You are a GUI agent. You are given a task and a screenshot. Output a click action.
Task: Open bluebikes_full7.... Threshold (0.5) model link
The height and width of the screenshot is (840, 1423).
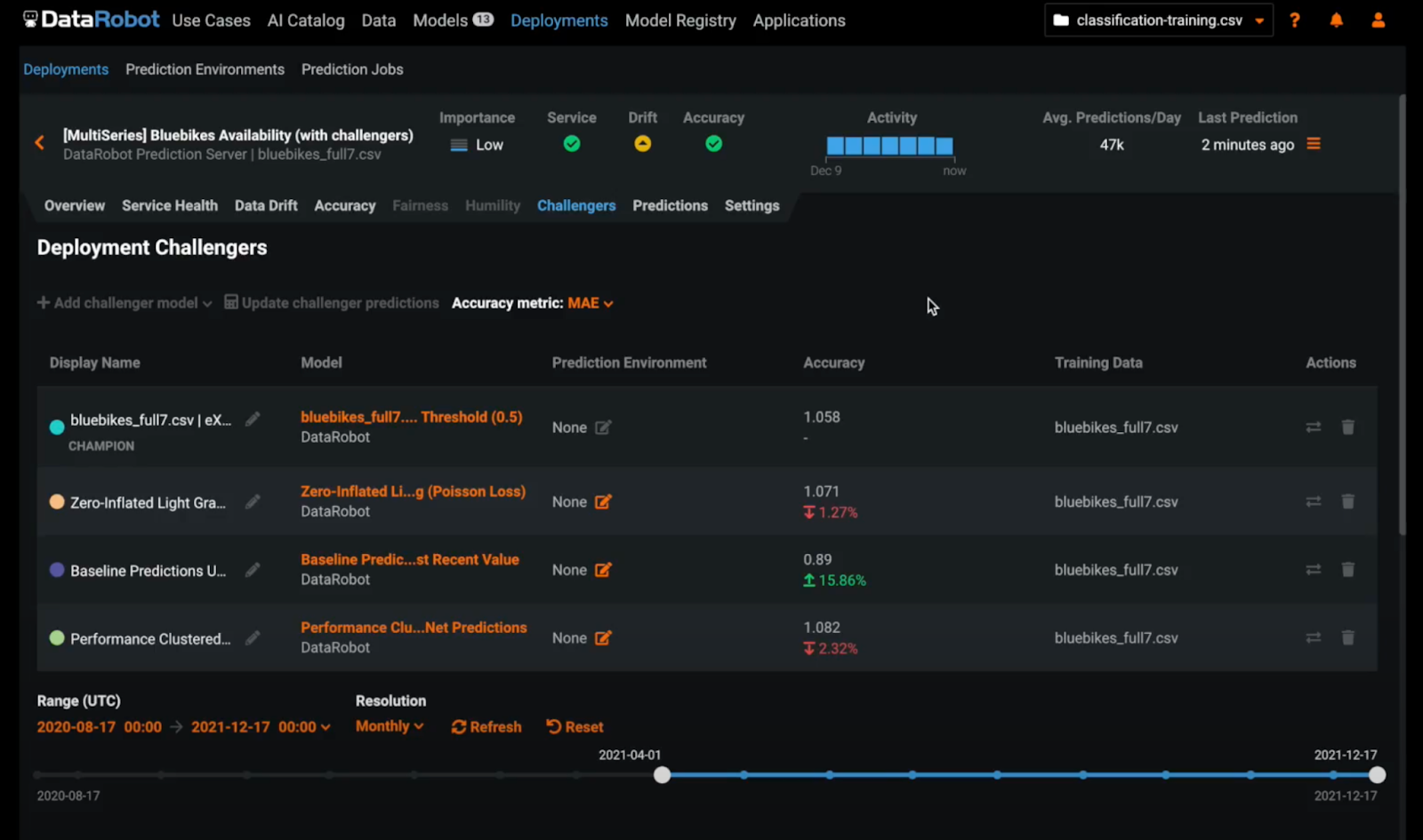pos(412,417)
